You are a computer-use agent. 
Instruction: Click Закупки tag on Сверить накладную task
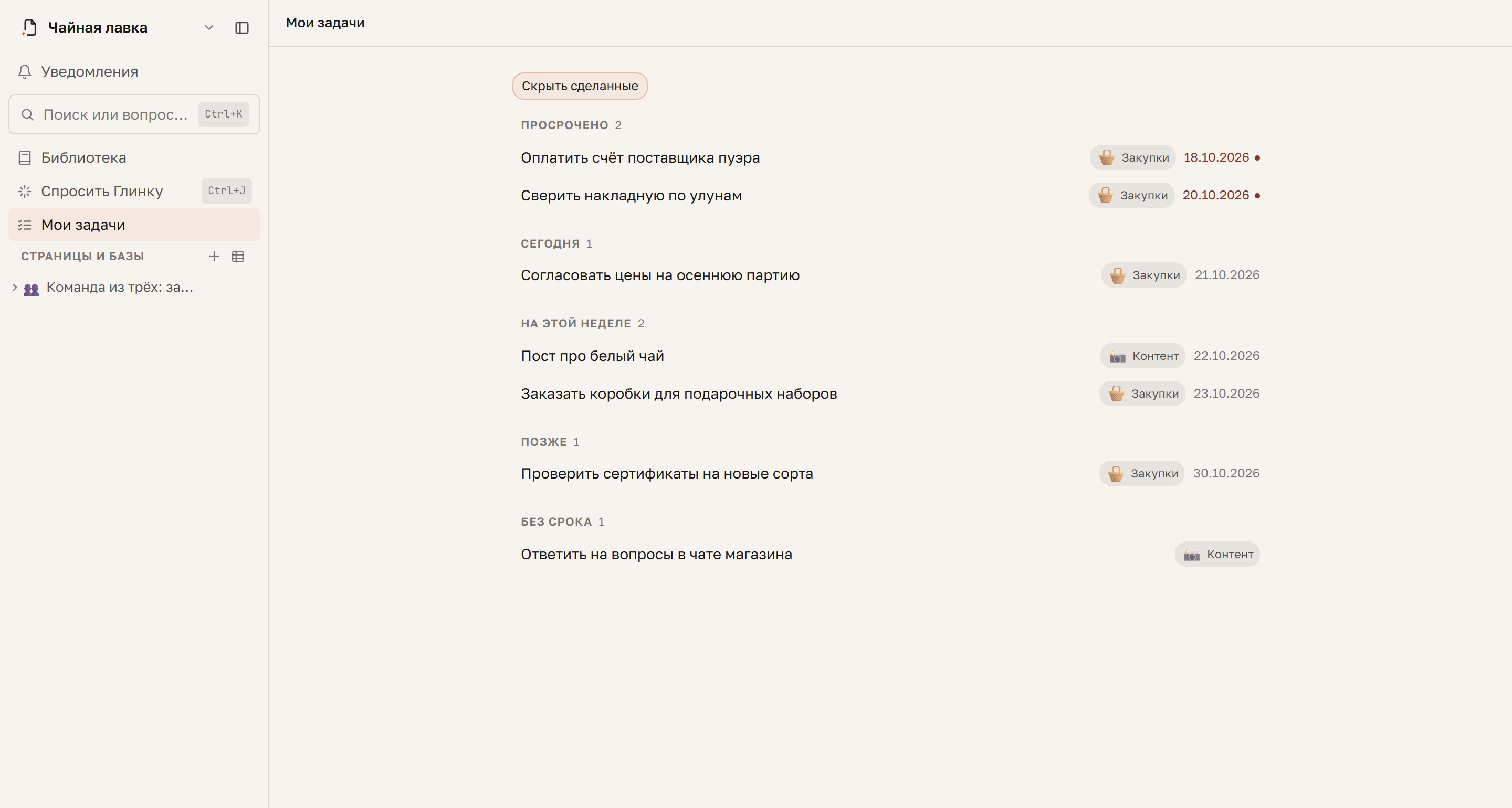(1131, 195)
